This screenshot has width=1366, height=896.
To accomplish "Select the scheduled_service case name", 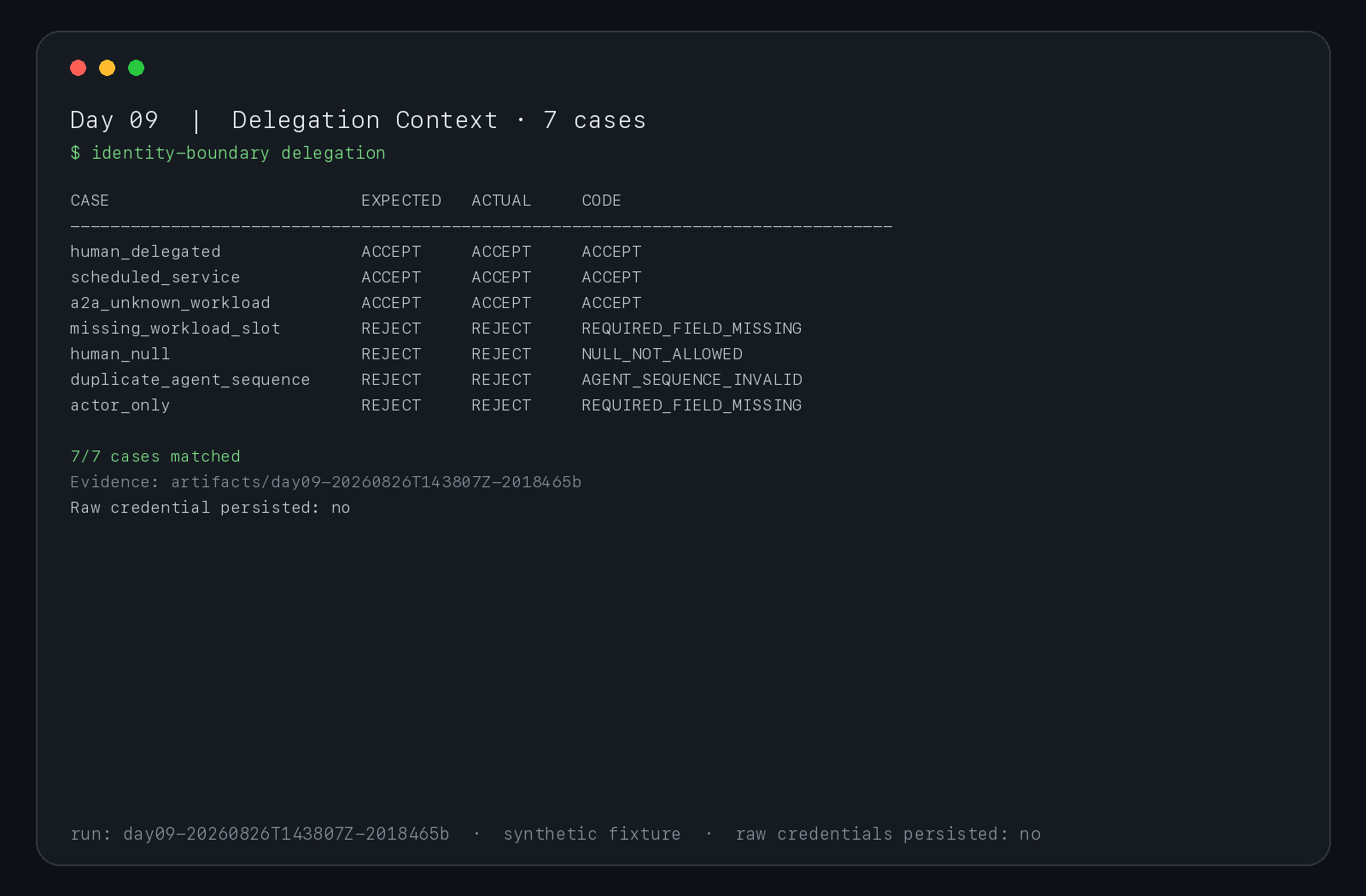I will [155, 277].
